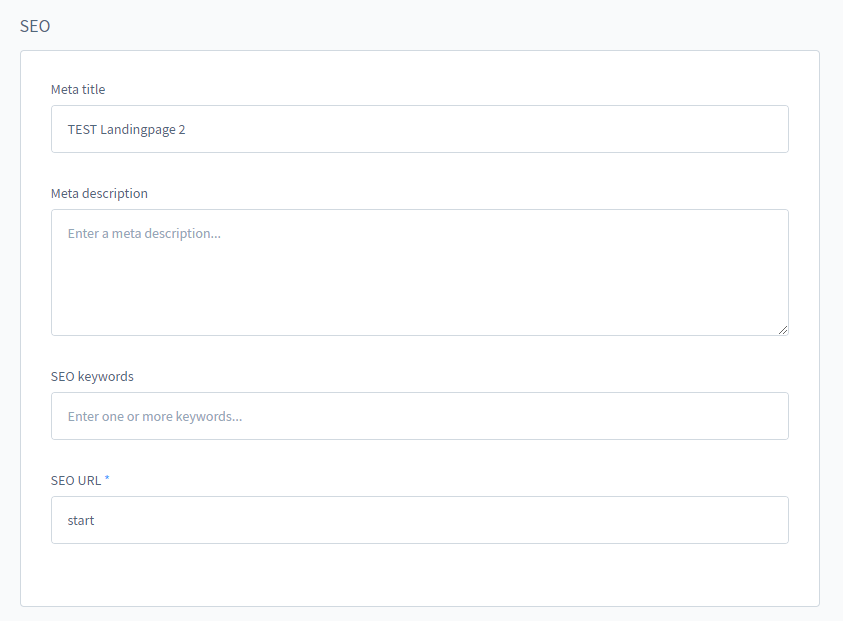Click empty space below the SEO URL field

pos(420,575)
